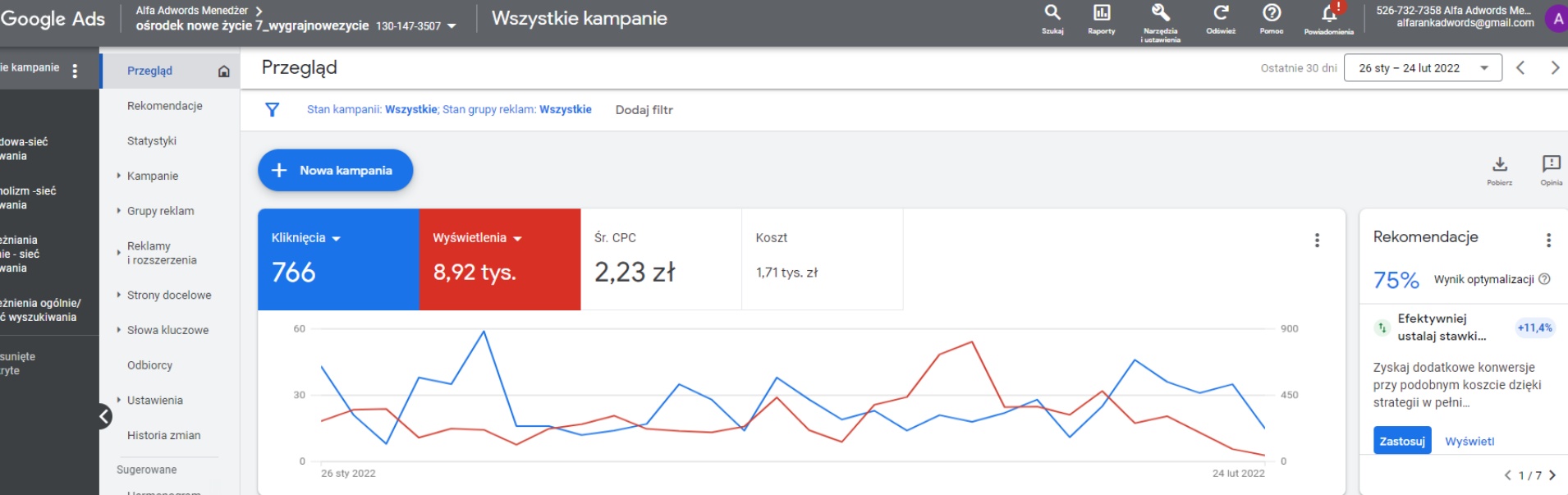
Task: Open the Pomoc help icon
Action: pos(1271,14)
